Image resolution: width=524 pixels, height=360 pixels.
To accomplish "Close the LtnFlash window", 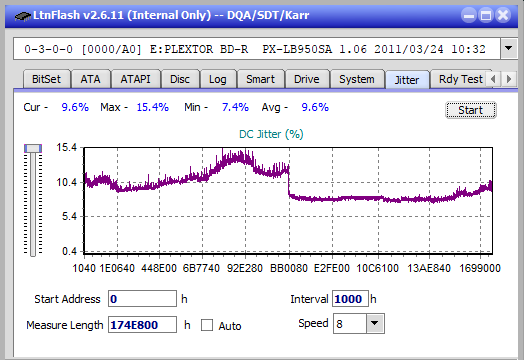I will coord(503,15).
